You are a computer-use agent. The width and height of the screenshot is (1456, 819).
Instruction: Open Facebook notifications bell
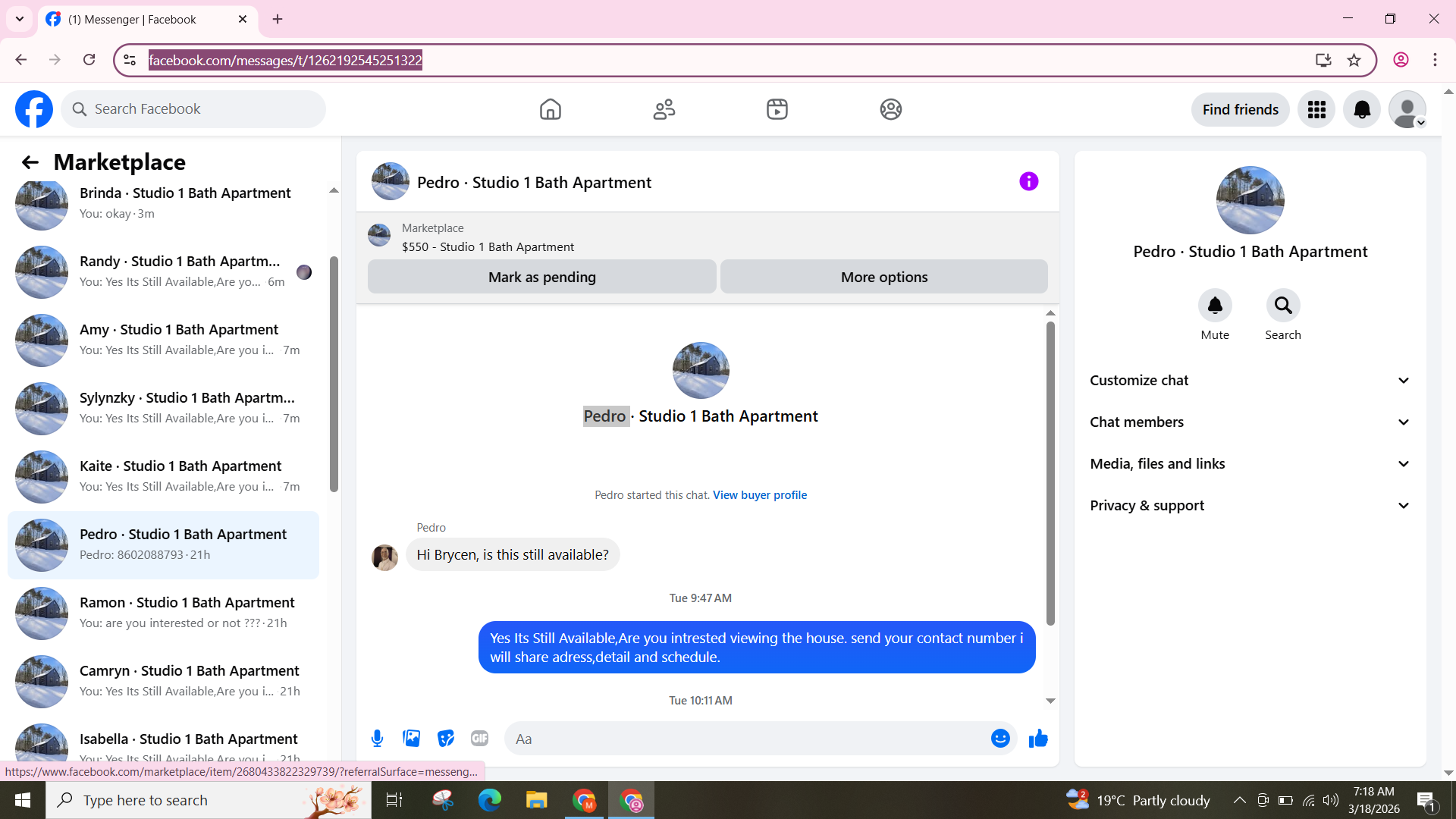[x=1362, y=110]
